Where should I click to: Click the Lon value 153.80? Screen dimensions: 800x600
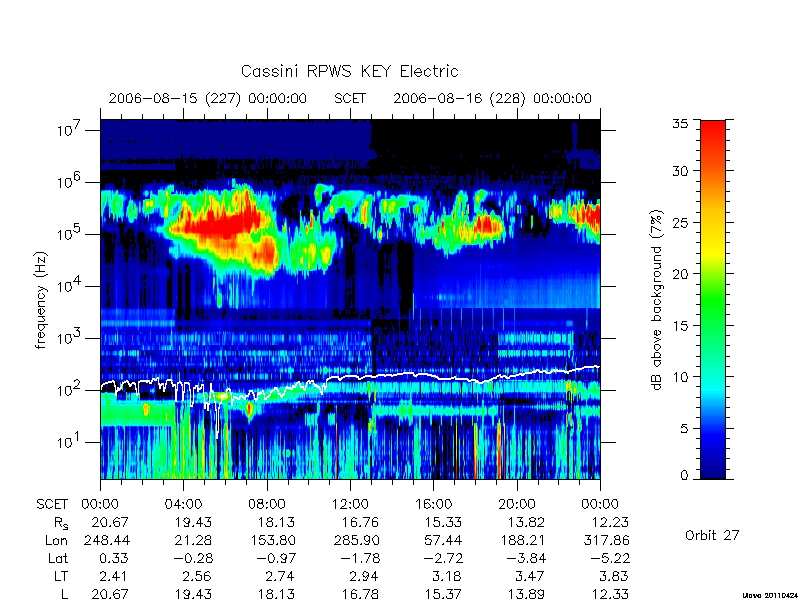(x=271, y=540)
